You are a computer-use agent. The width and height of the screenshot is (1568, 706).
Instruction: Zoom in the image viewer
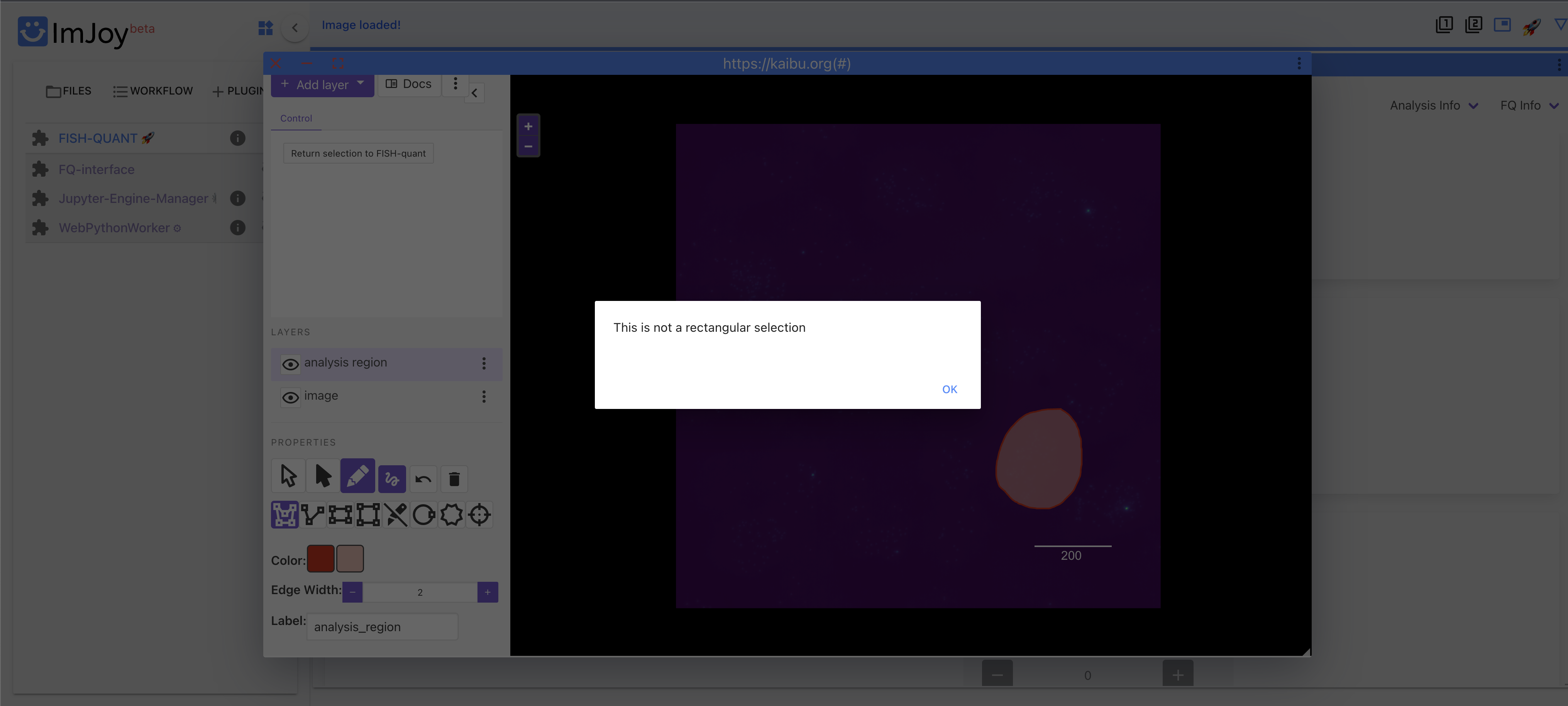click(x=528, y=127)
